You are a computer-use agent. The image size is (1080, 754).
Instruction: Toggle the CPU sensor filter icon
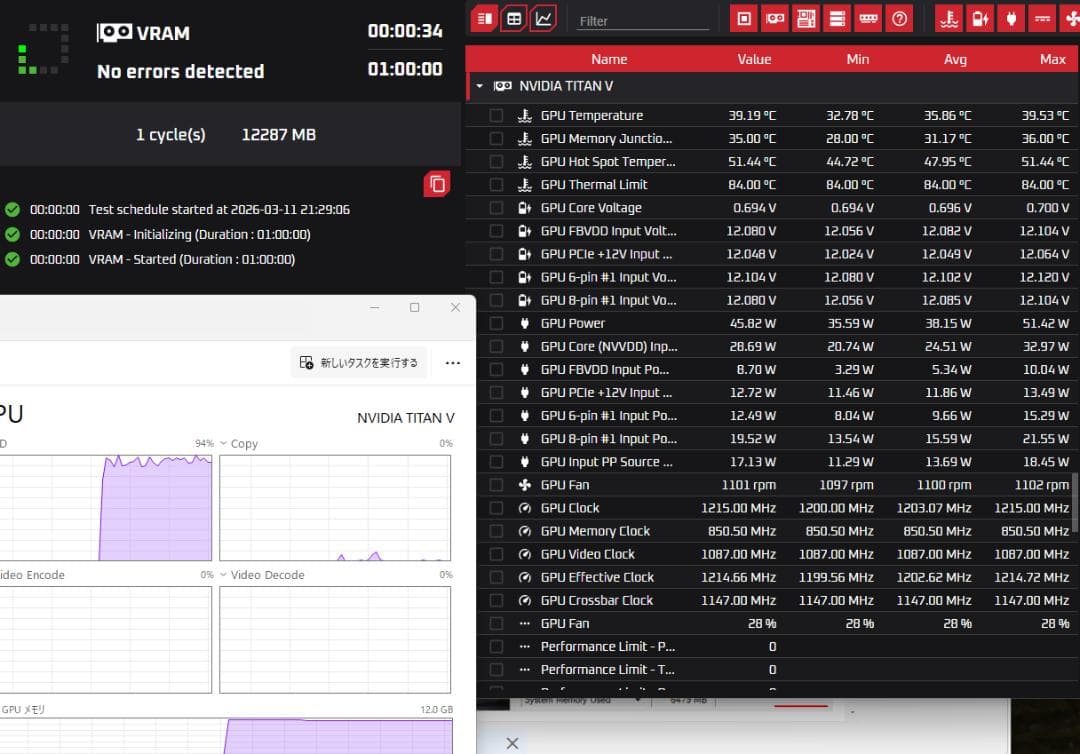(x=744, y=19)
